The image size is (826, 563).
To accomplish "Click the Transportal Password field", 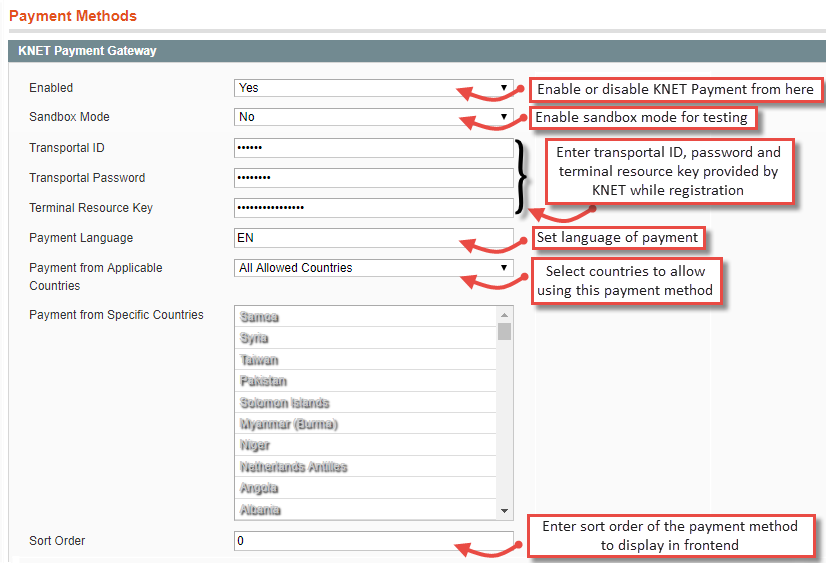I will tap(373, 178).
